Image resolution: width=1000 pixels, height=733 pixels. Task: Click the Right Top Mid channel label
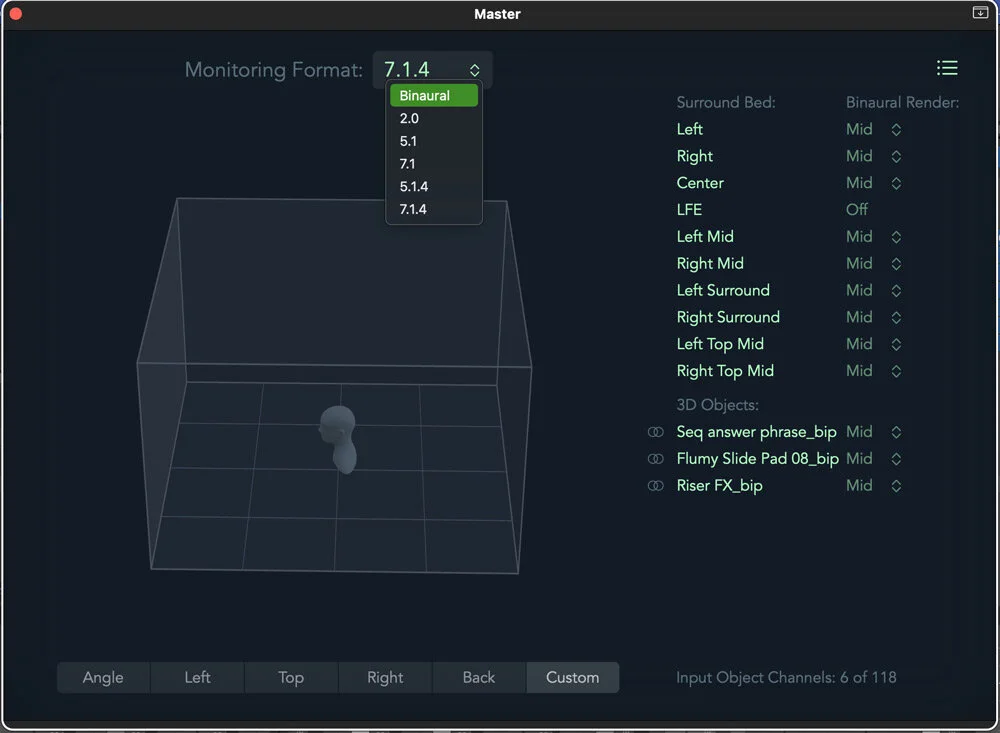pyautogui.click(x=725, y=371)
